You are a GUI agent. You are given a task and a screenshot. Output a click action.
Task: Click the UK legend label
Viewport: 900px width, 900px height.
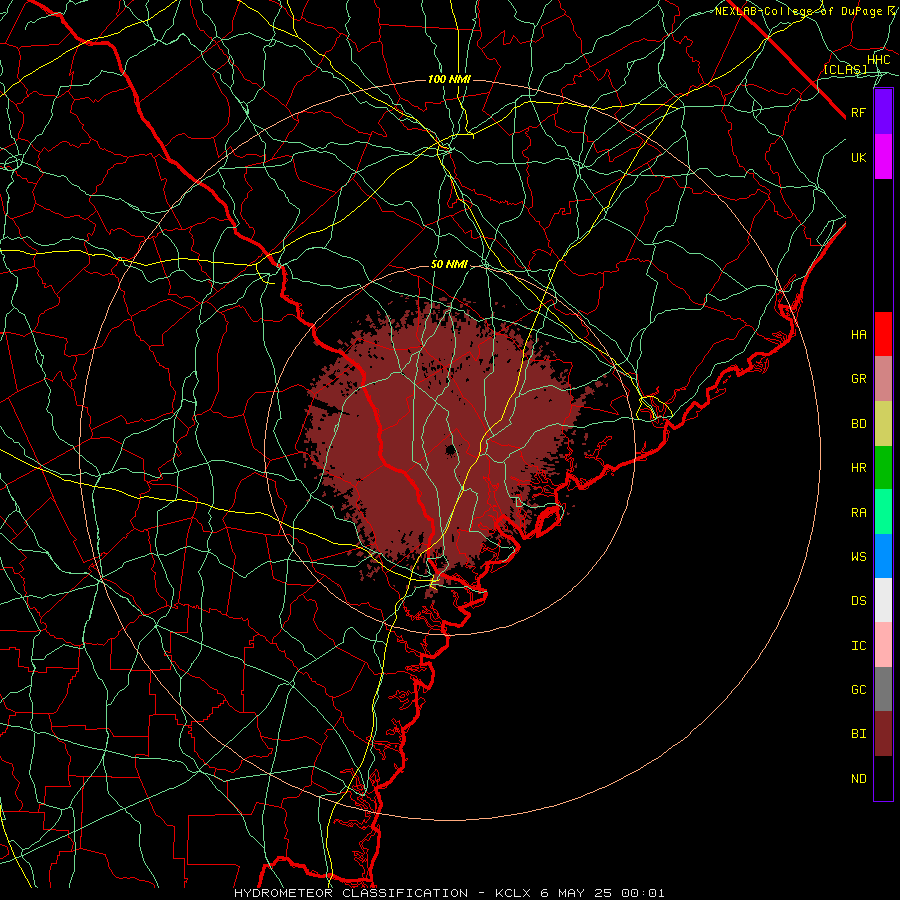point(858,157)
